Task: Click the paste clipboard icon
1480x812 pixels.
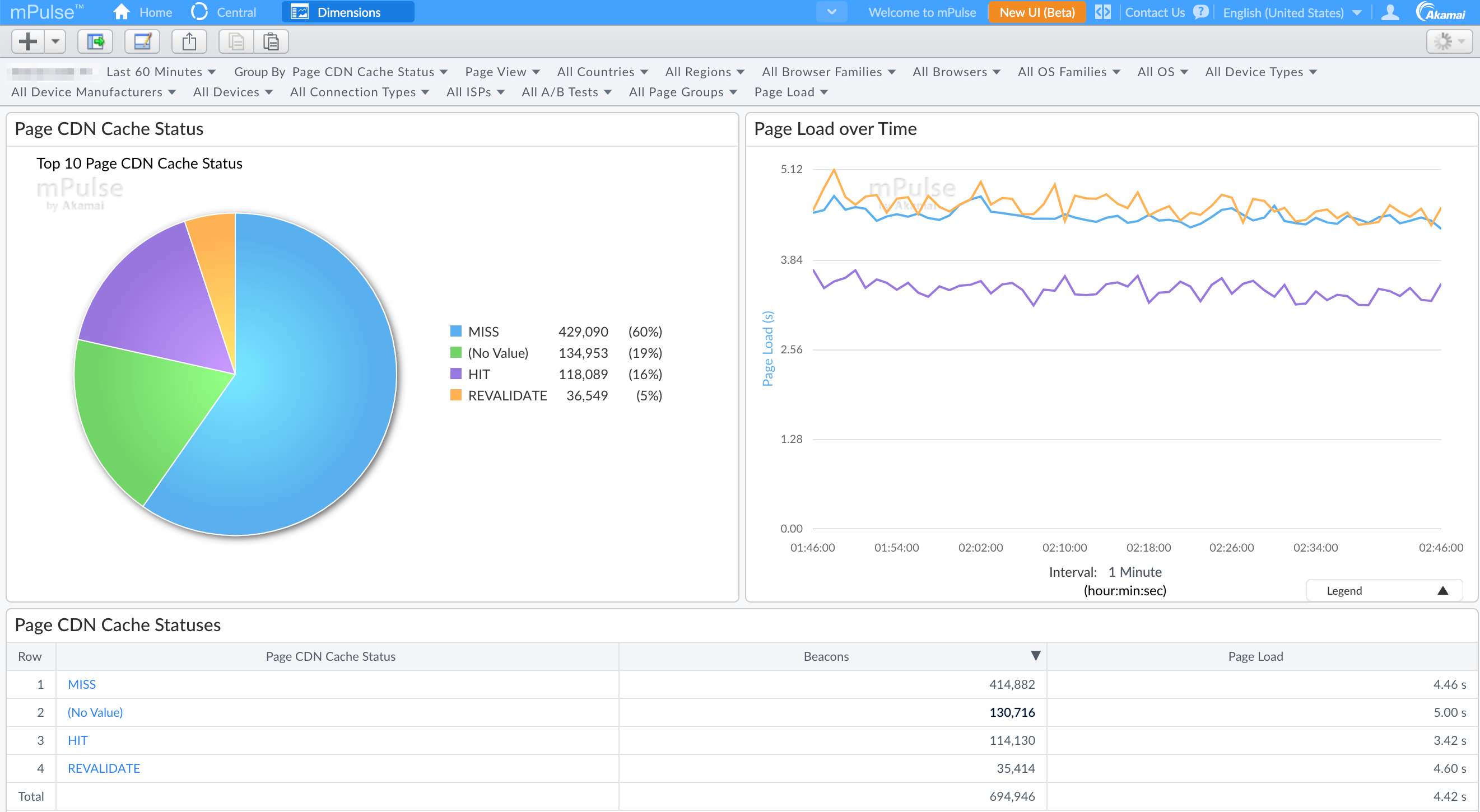Action: [271, 41]
